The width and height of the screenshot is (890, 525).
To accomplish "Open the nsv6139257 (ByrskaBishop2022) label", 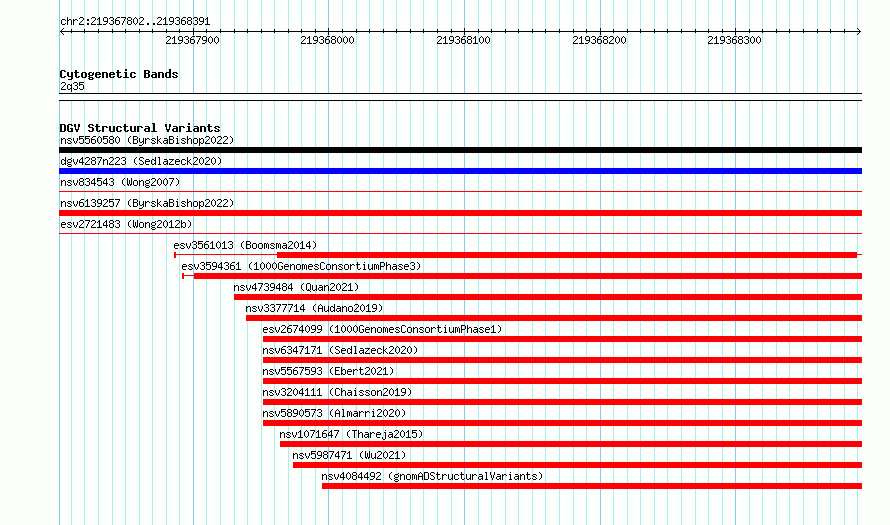I will (x=147, y=203).
